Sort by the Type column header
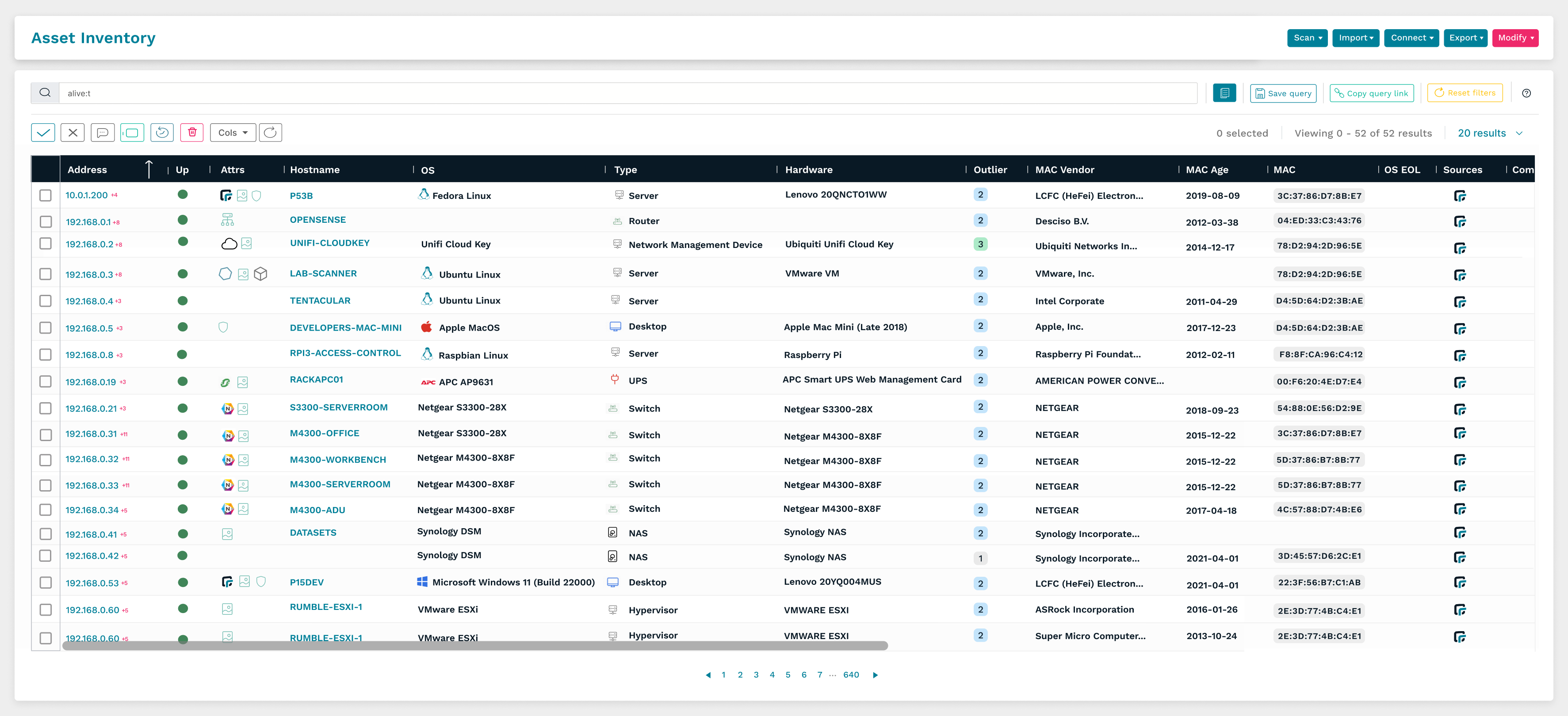The width and height of the screenshot is (1568, 716). (625, 170)
